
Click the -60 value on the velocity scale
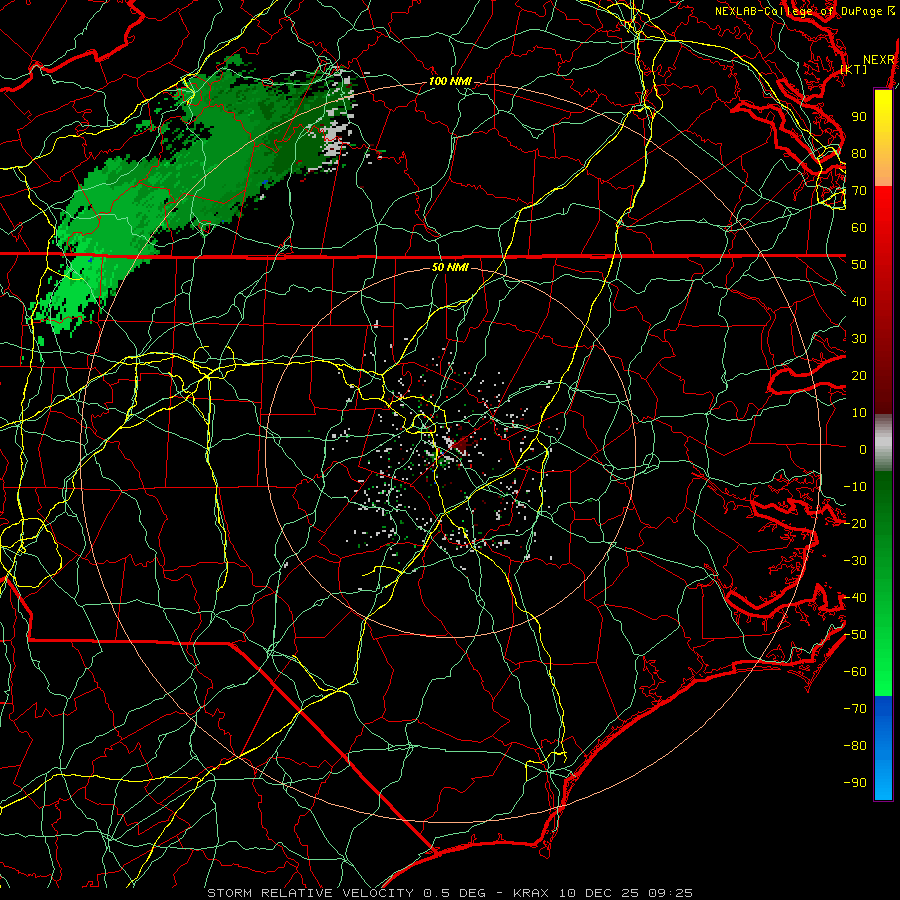855,672
